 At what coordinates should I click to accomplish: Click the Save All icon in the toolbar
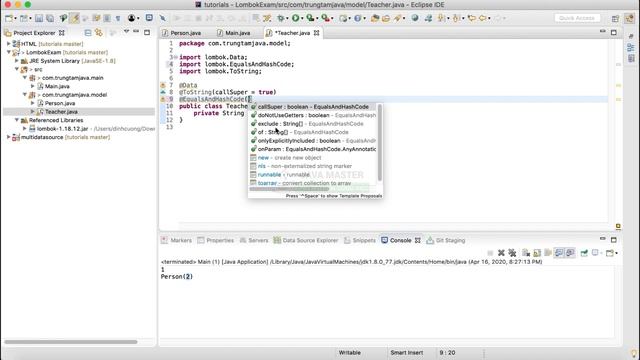coord(50,18)
